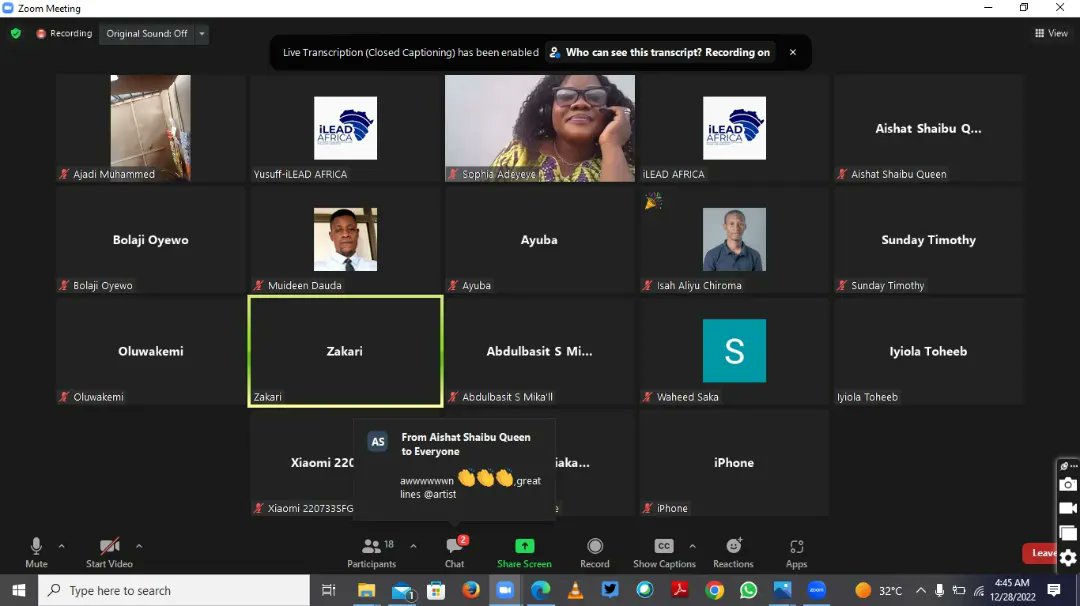Click the green encryption shield icon

[x=16, y=33]
